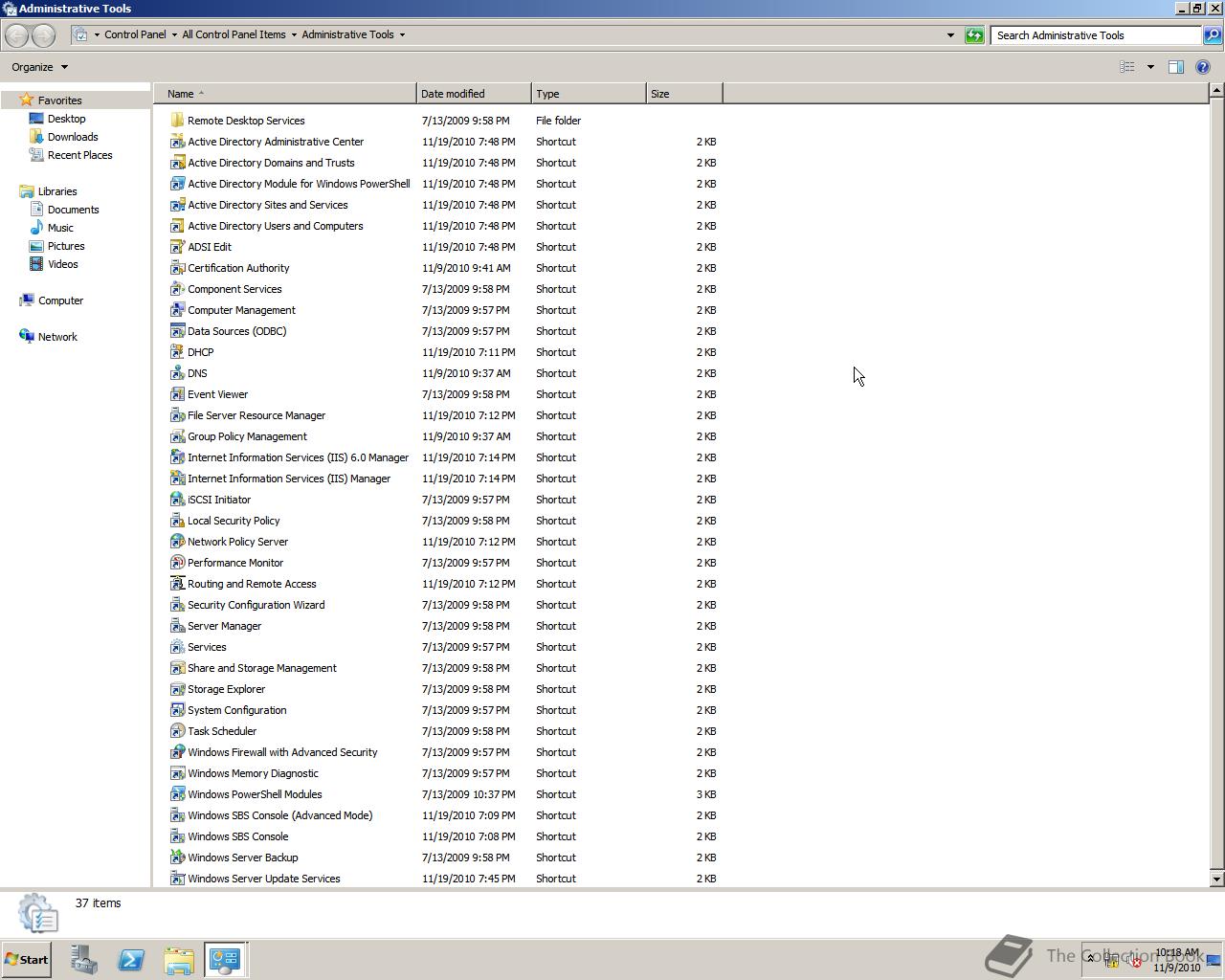Click the Services shortcut icon
This screenshot has height=980, width=1225.
click(177, 647)
